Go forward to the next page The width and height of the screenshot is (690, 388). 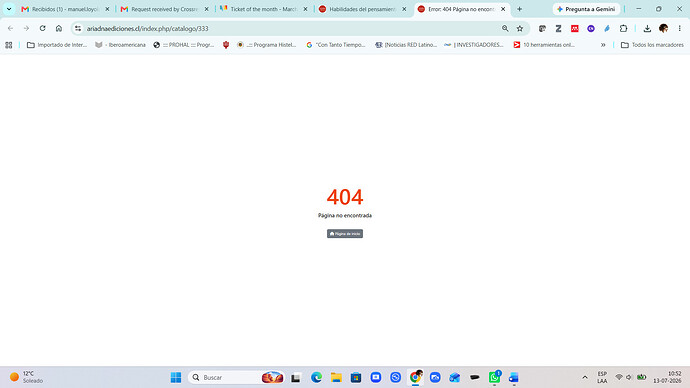(x=26, y=28)
